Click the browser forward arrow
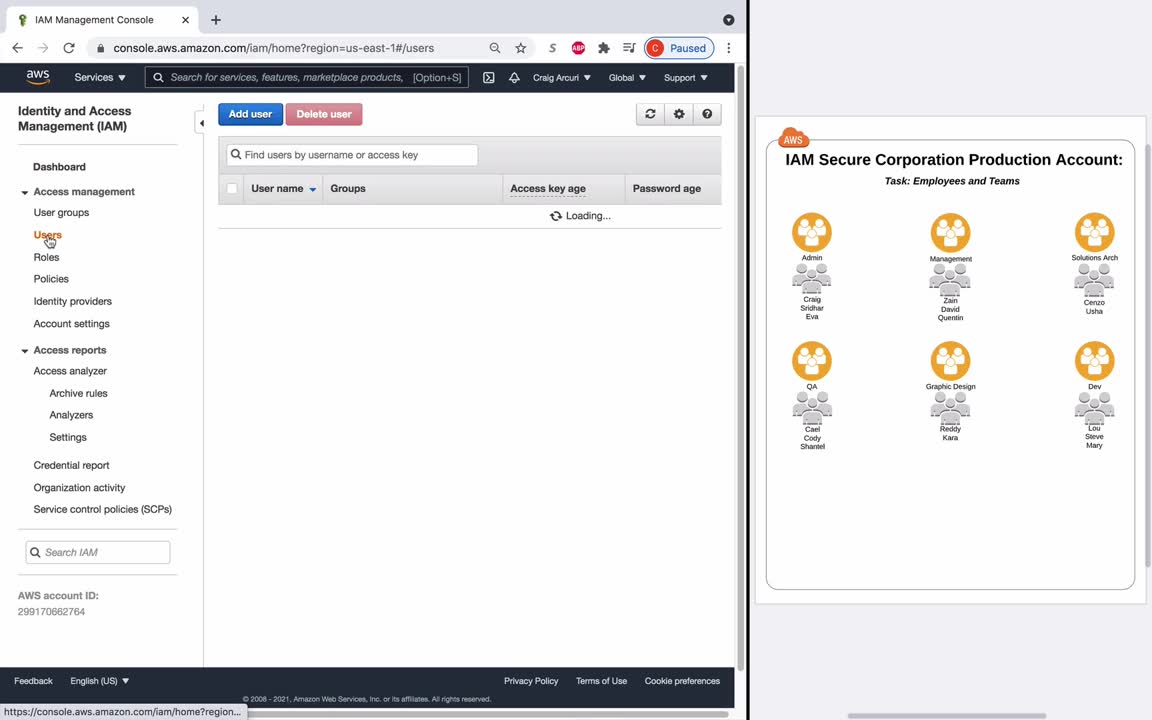The height and width of the screenshot is (720, 1152). pyautogui.click(x=43, y=48)
